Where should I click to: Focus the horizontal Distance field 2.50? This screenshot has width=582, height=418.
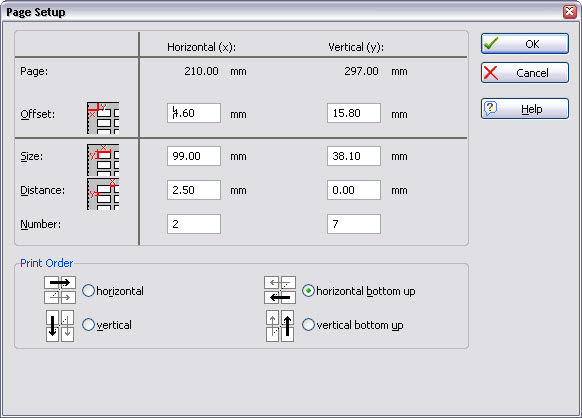coord(194,190)
